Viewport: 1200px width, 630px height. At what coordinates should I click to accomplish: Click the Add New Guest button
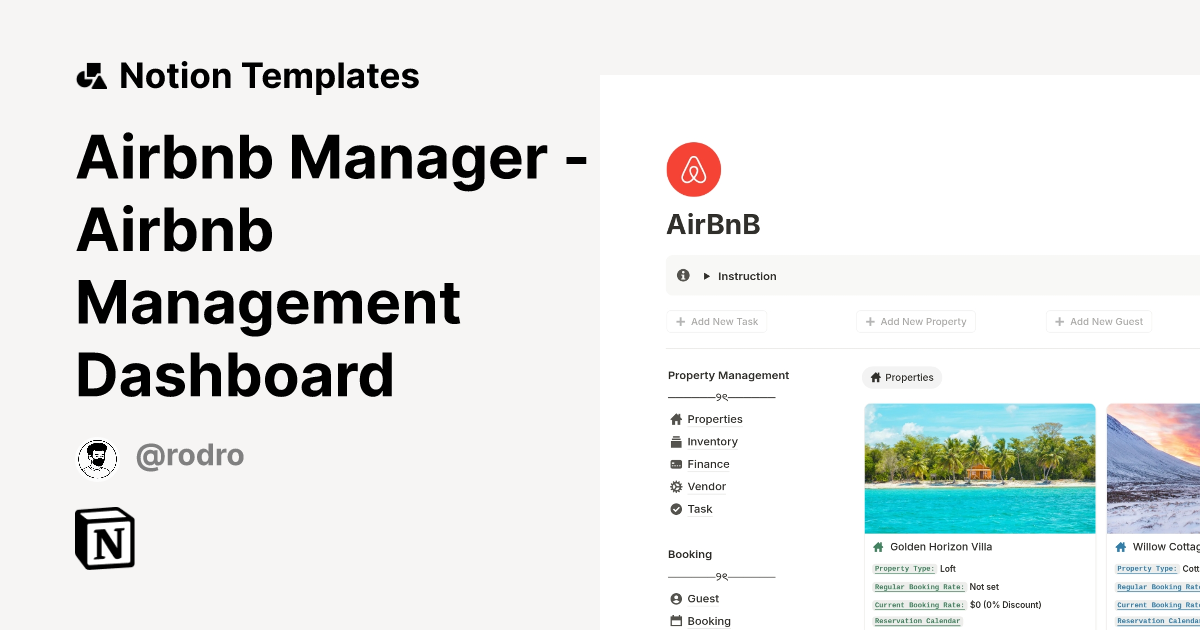coord(1098,321)
